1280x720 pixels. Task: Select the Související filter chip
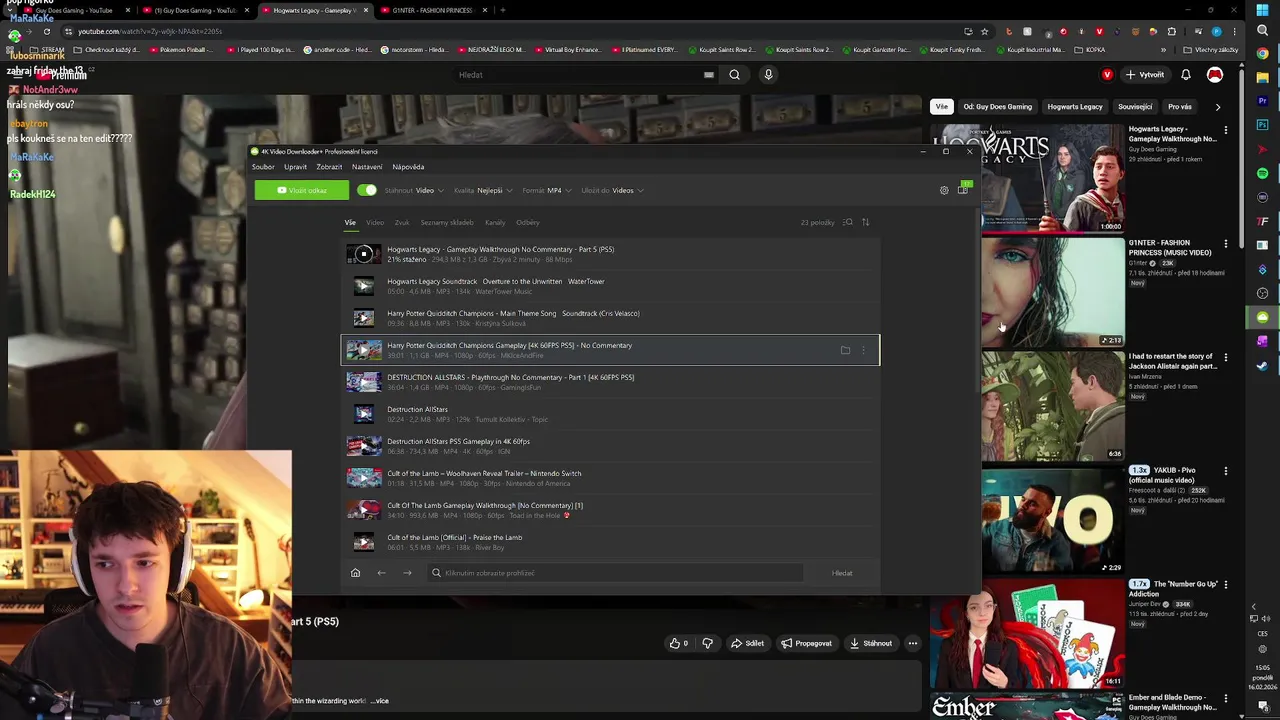(1135, 106)
